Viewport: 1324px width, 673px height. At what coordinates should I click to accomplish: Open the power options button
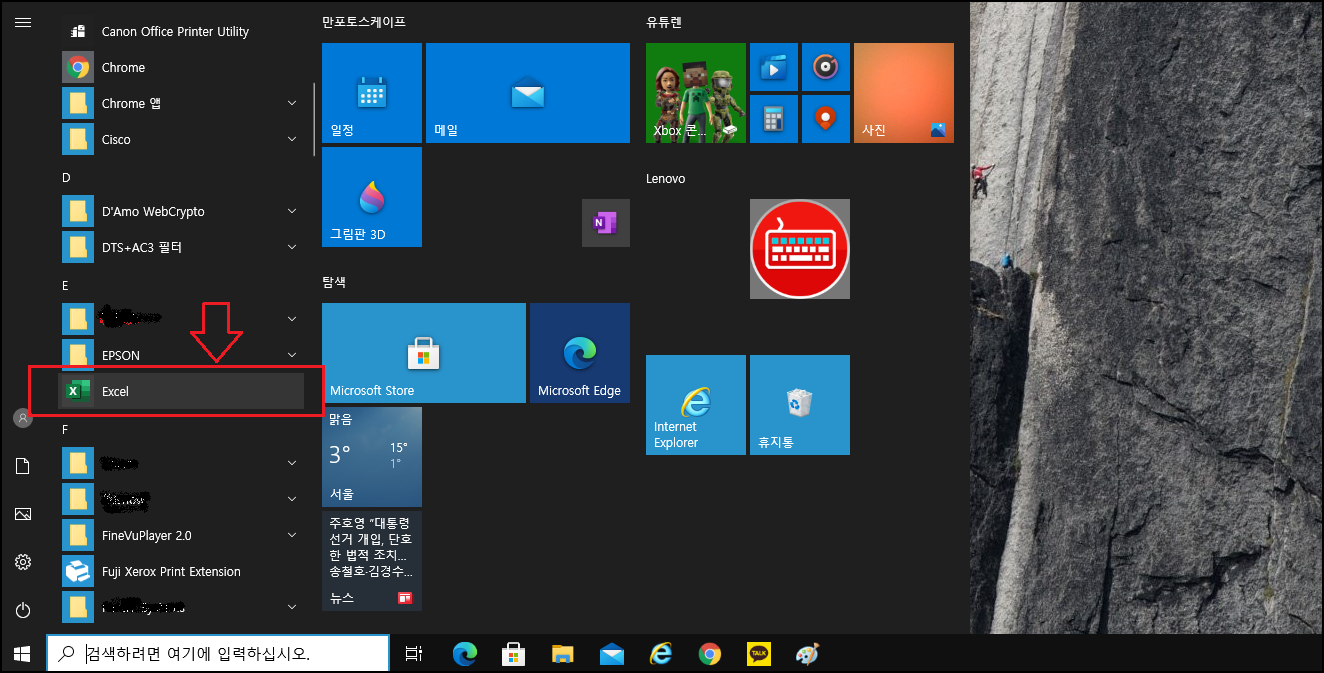[23, 610]
